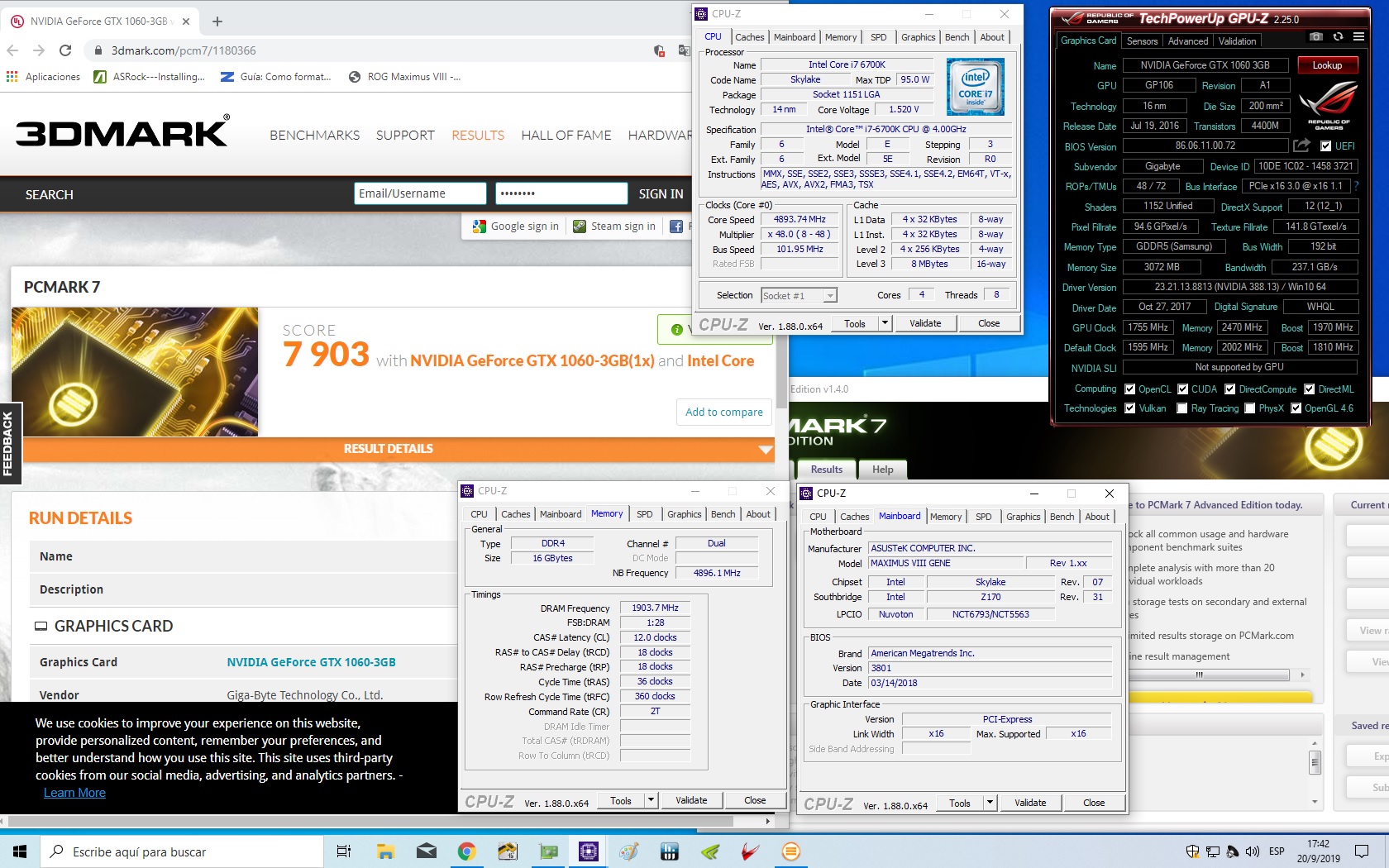Viewport: 1389px width, 868px height.
Task: Open the notification center icon
Action: click(x=1362, y=851)
